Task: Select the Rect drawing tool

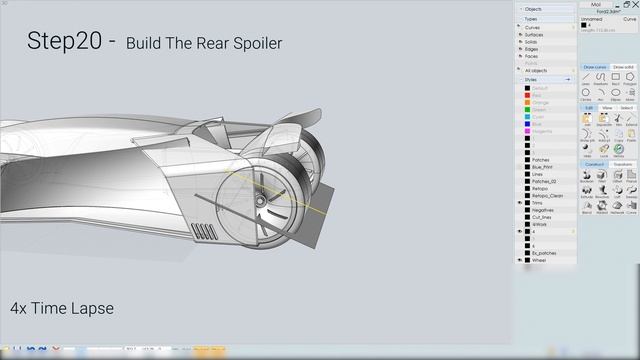Action: pyautogui.click(x=616, y=78)
